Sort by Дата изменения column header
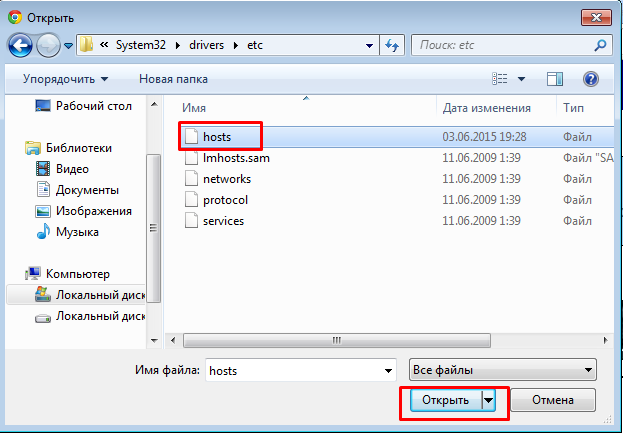Screen dimensions: 623x433 pos(487,108)
